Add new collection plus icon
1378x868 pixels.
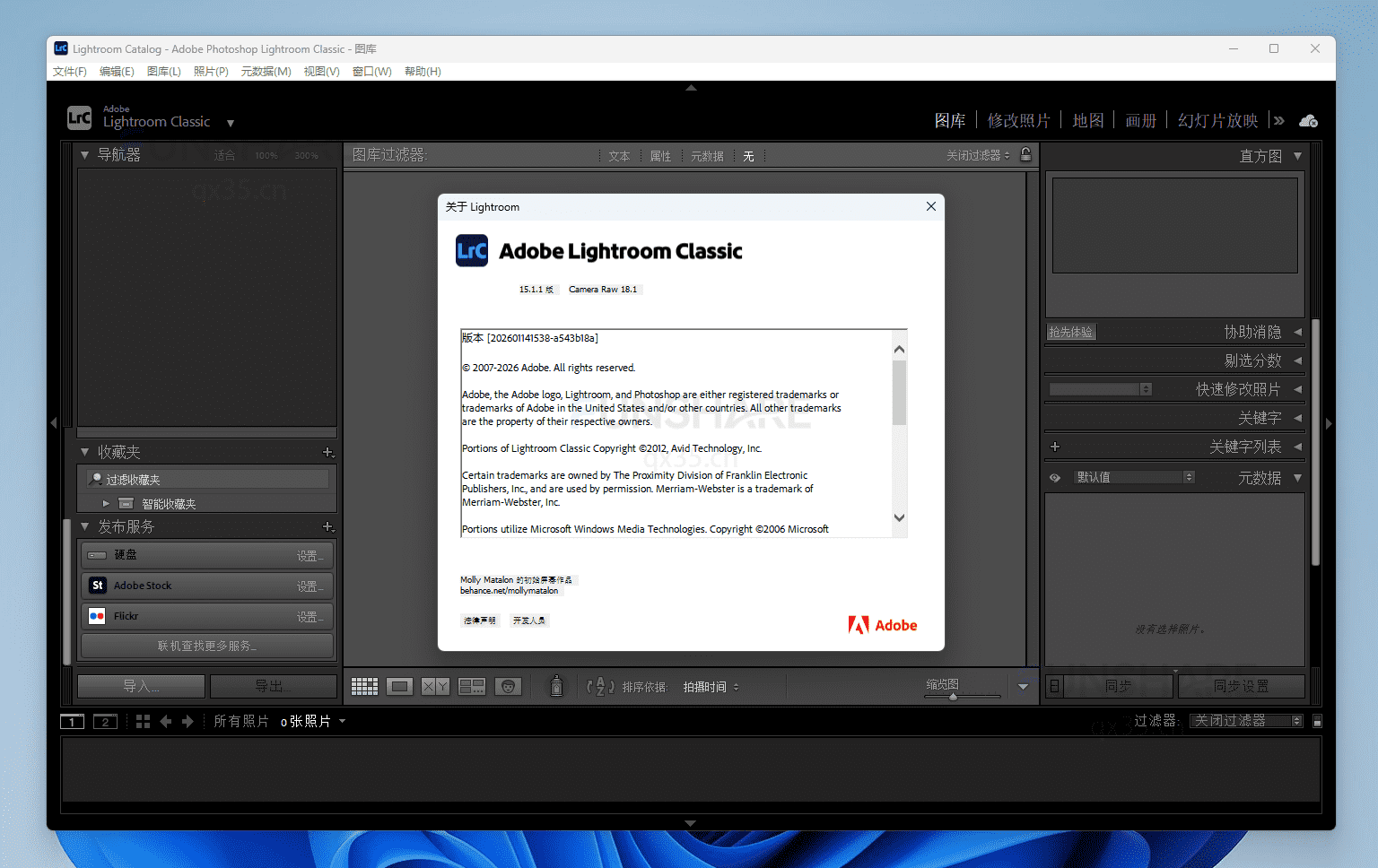point(328,453)
